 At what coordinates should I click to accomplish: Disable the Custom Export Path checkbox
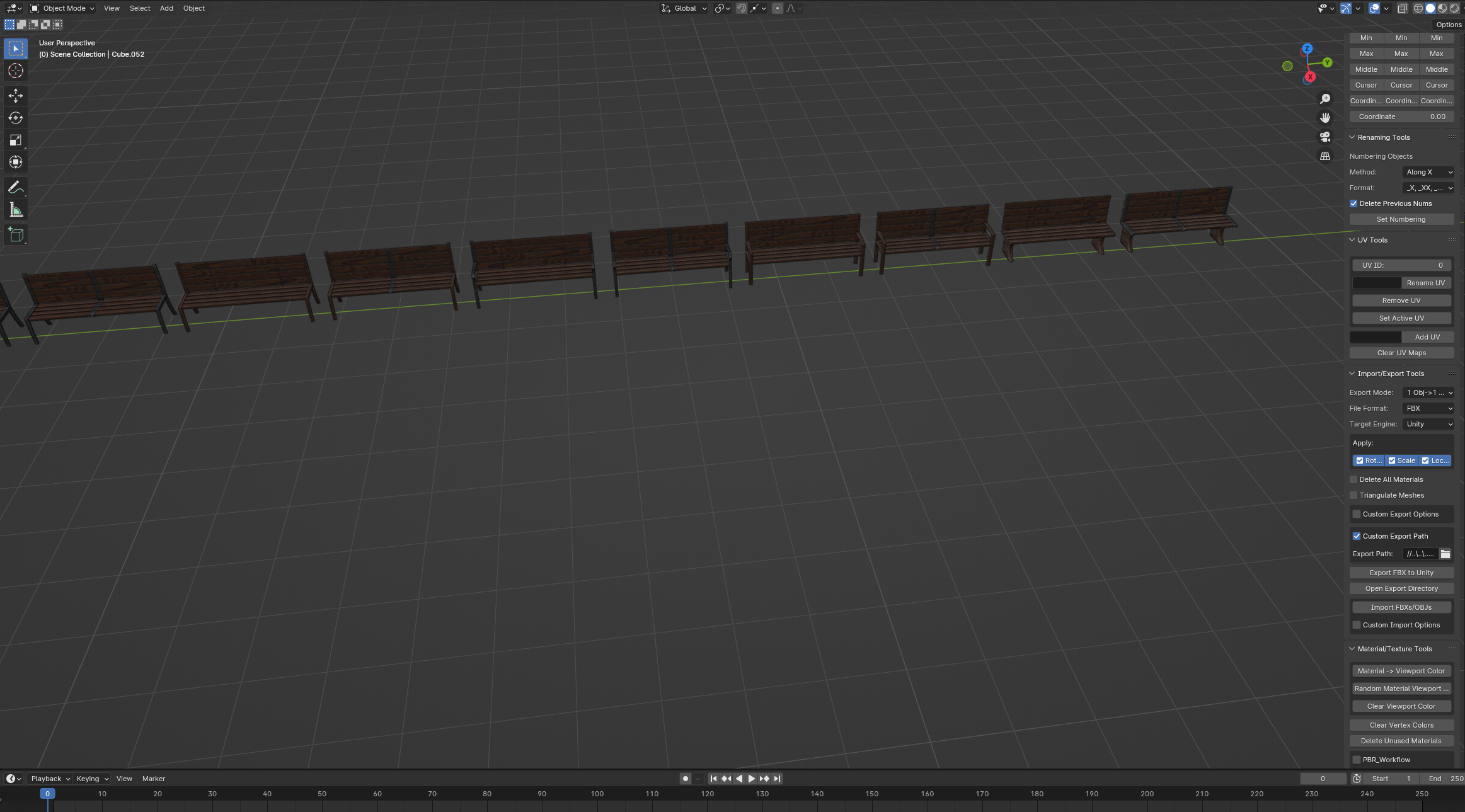(x=1357, y=536)
